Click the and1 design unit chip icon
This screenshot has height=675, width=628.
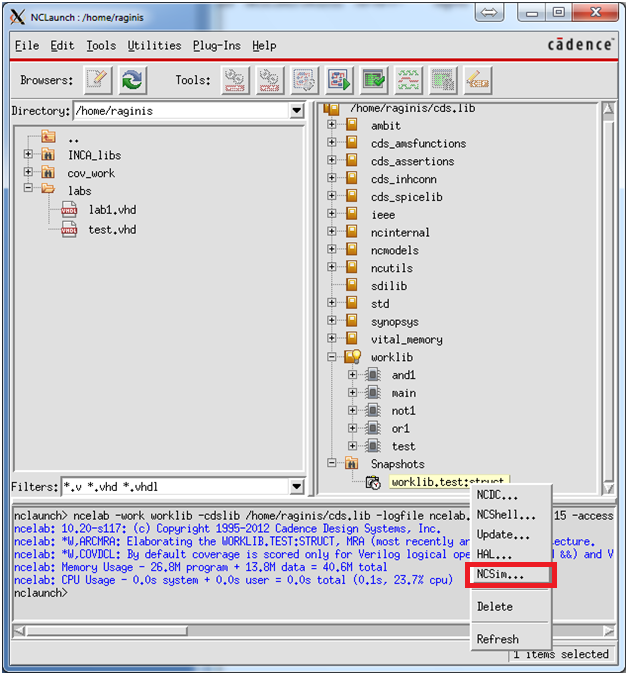(x=372, y=375)
